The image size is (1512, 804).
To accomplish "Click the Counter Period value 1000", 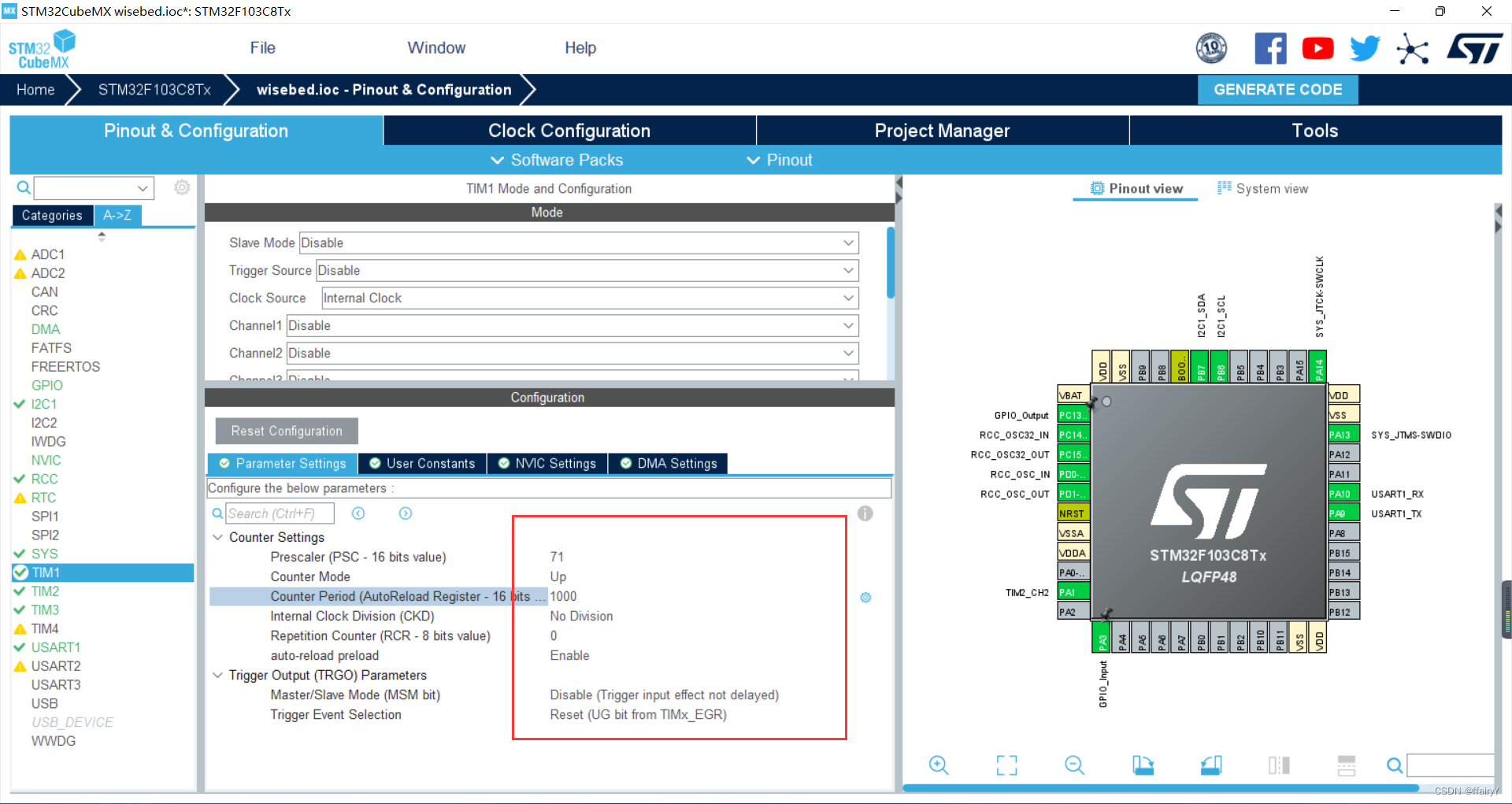I will [x=563, y=596].
